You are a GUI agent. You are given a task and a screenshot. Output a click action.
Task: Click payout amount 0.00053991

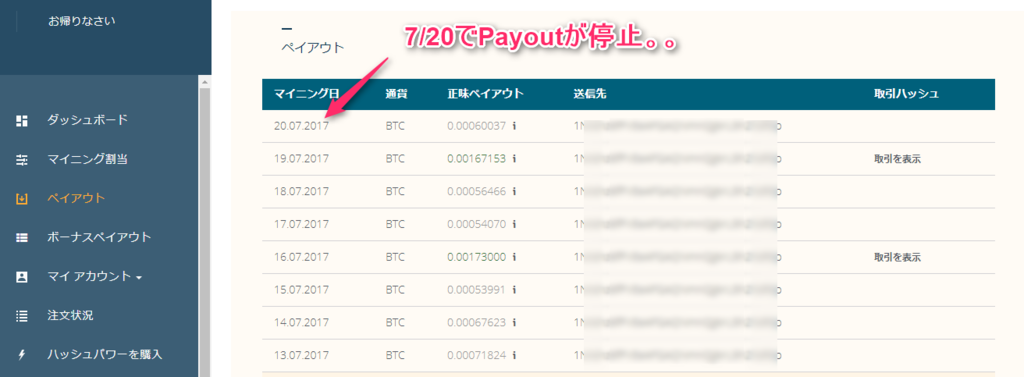477,289
